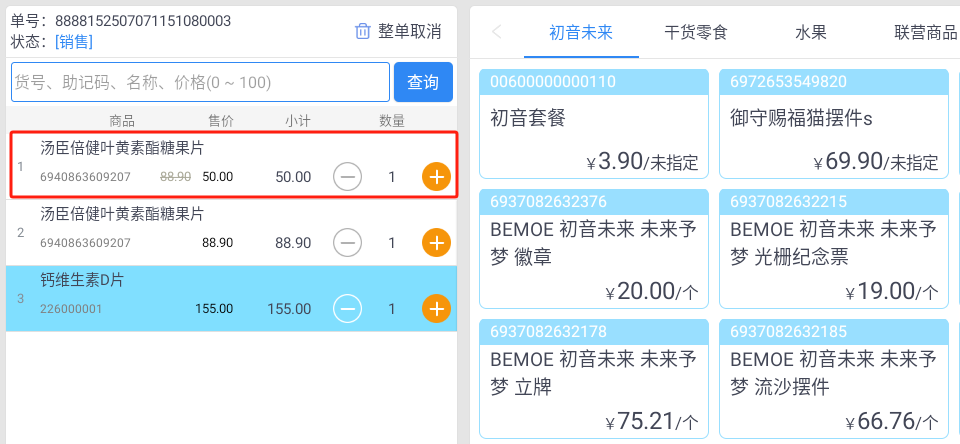The width and height of the screenshot is (960, 444).
Task: Decrease quantity of first 汤臣倍健叶黄素酯糖果片 row
Action: (347, 177)
